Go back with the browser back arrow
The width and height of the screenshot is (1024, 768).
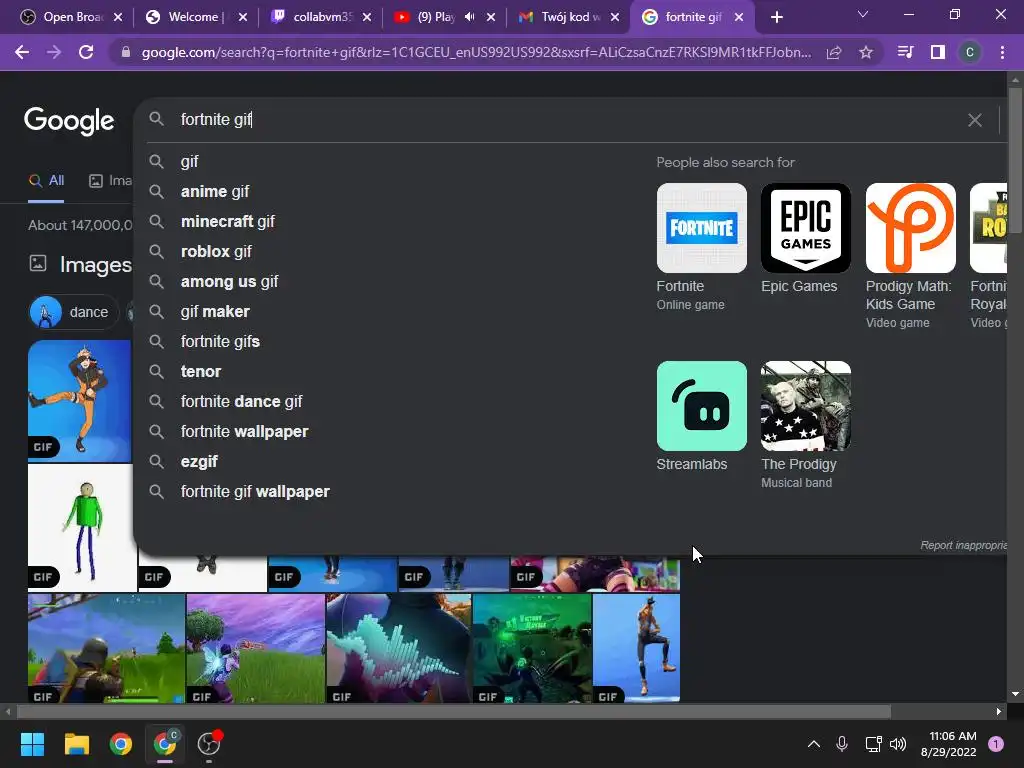[x=22, y=52]
